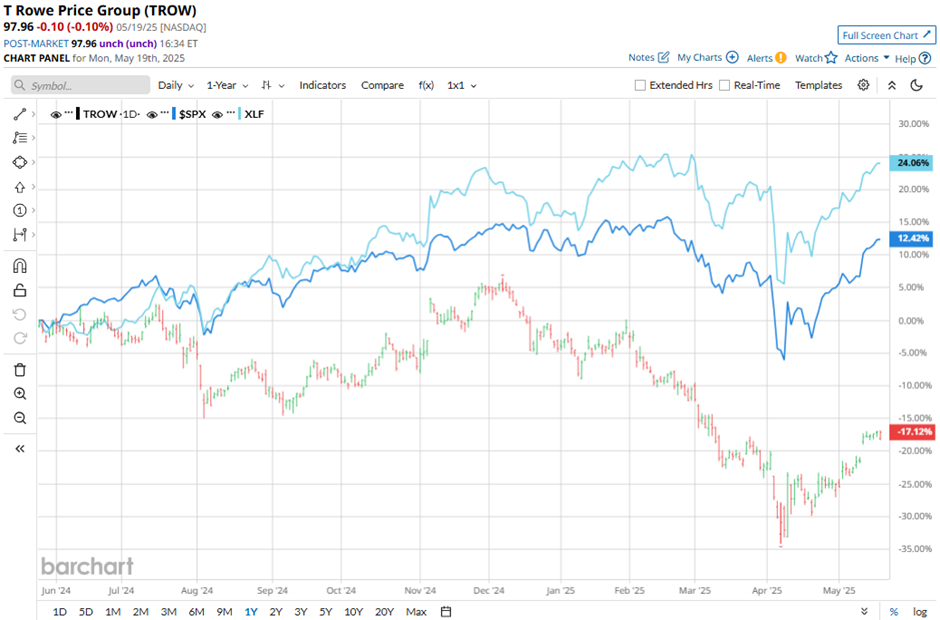Open the Daily frequency dropdown

point(175,85)
